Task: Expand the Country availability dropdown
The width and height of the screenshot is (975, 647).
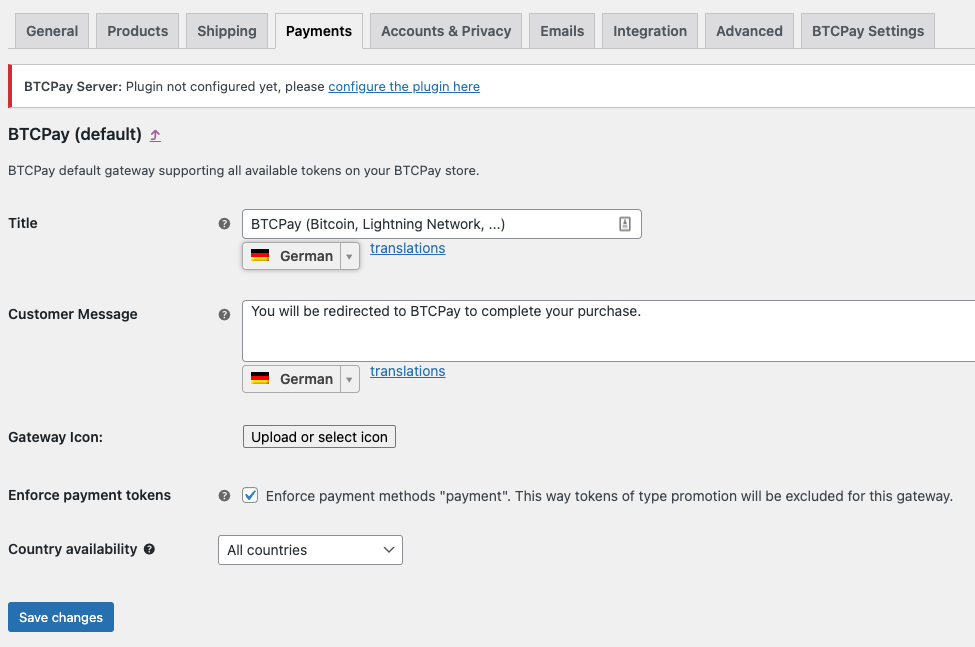Action: pyautogui.click(x=310, y=550)
